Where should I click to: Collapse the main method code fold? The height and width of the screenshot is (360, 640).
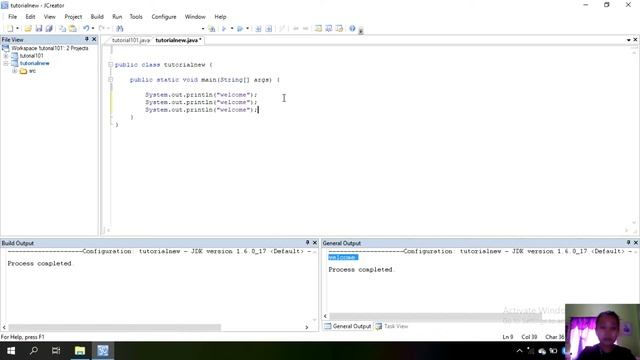[x=110, y=80]
